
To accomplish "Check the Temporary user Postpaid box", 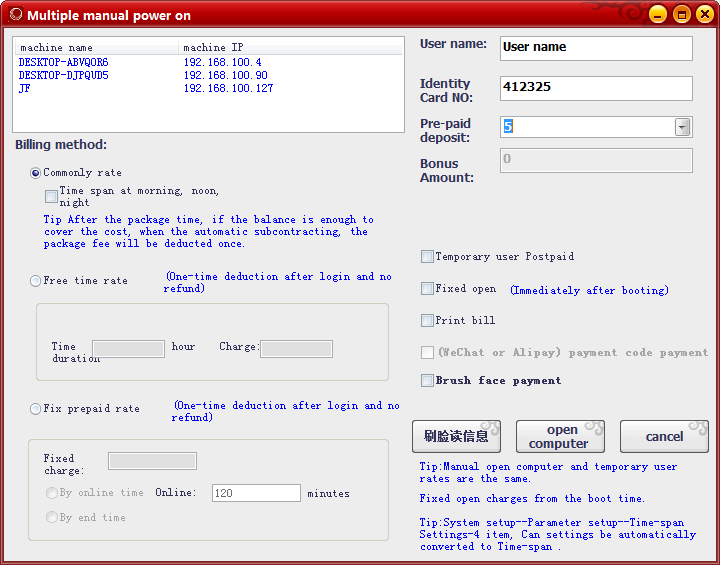I will click(x=427, y=257).
